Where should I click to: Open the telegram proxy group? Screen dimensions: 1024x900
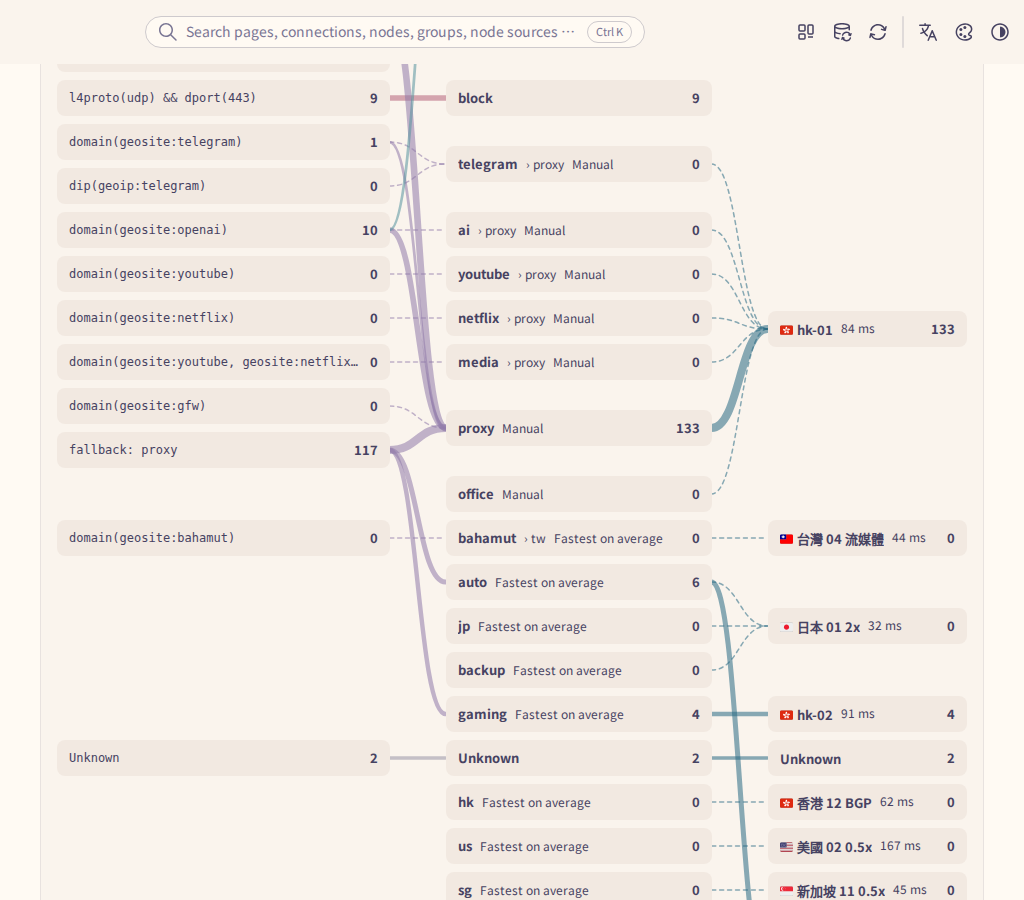(x=579, y=164)
